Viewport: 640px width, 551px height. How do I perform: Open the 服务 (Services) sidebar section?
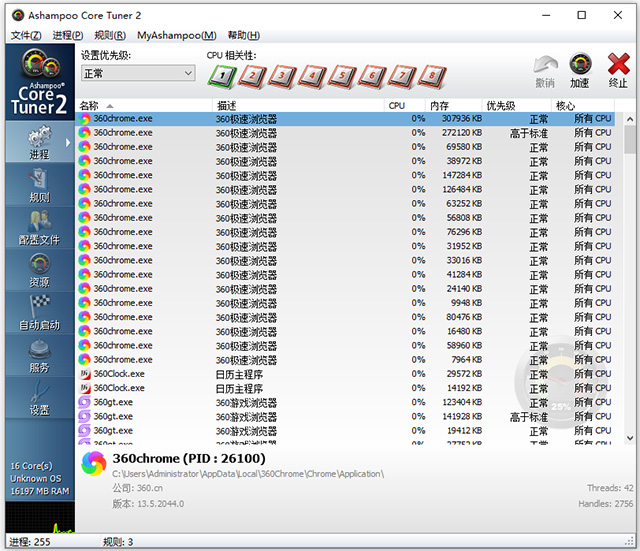40,355
